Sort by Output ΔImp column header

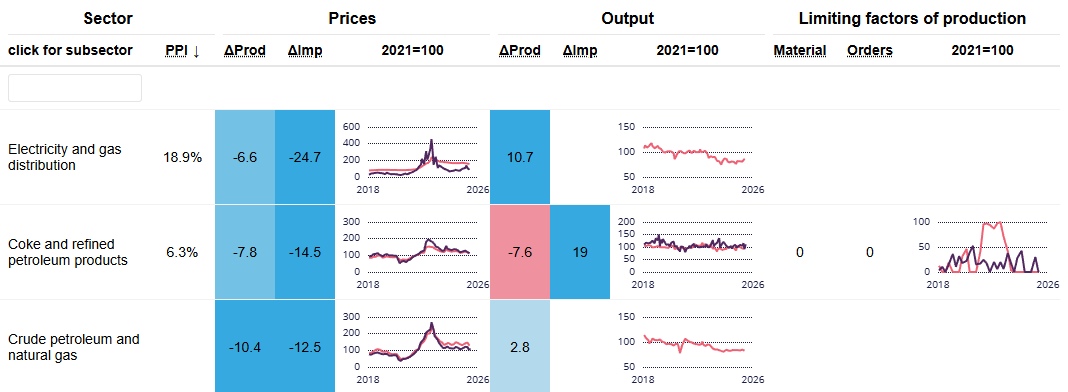pos(580,50)
